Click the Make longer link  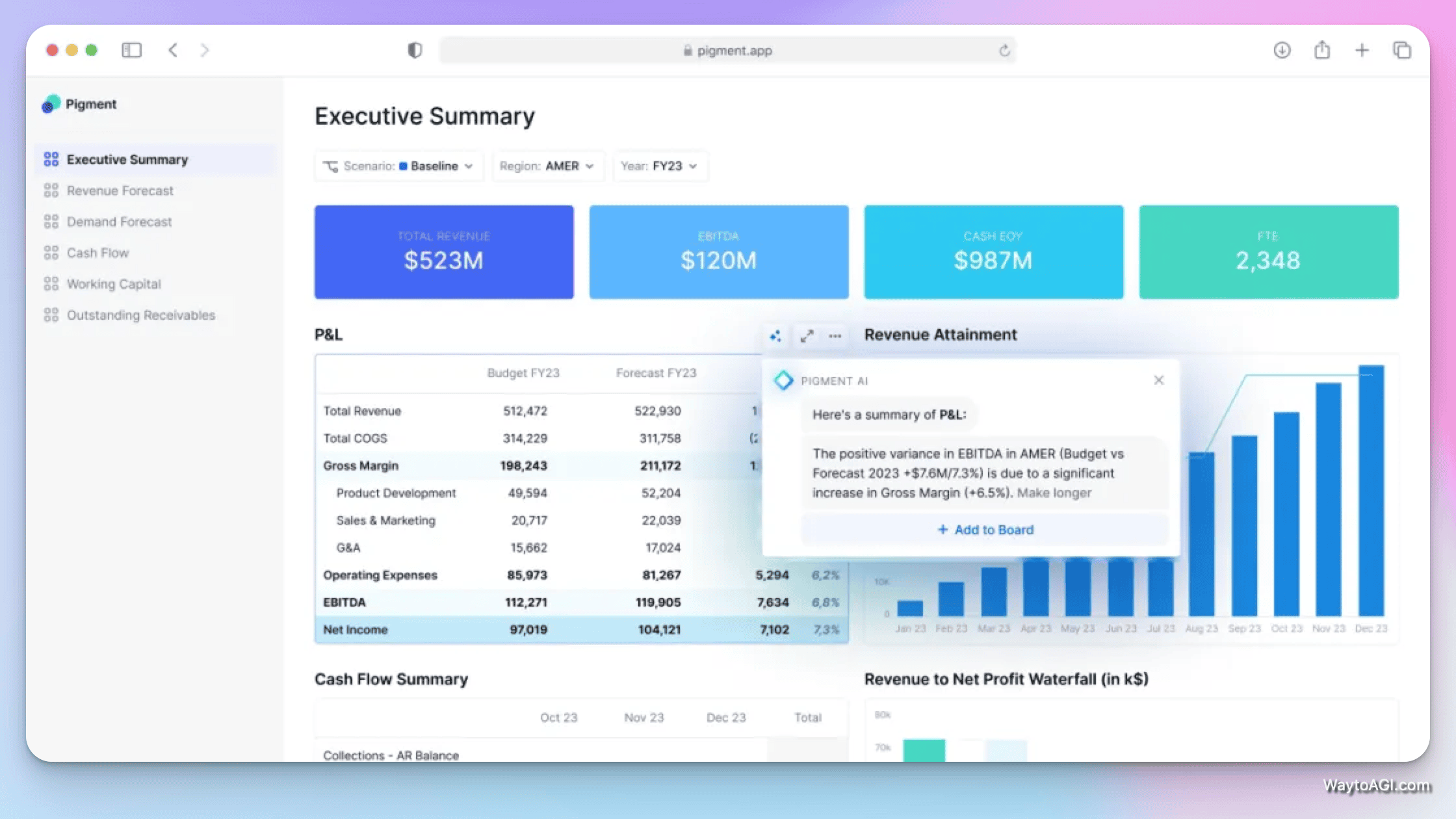[1054, 493]
